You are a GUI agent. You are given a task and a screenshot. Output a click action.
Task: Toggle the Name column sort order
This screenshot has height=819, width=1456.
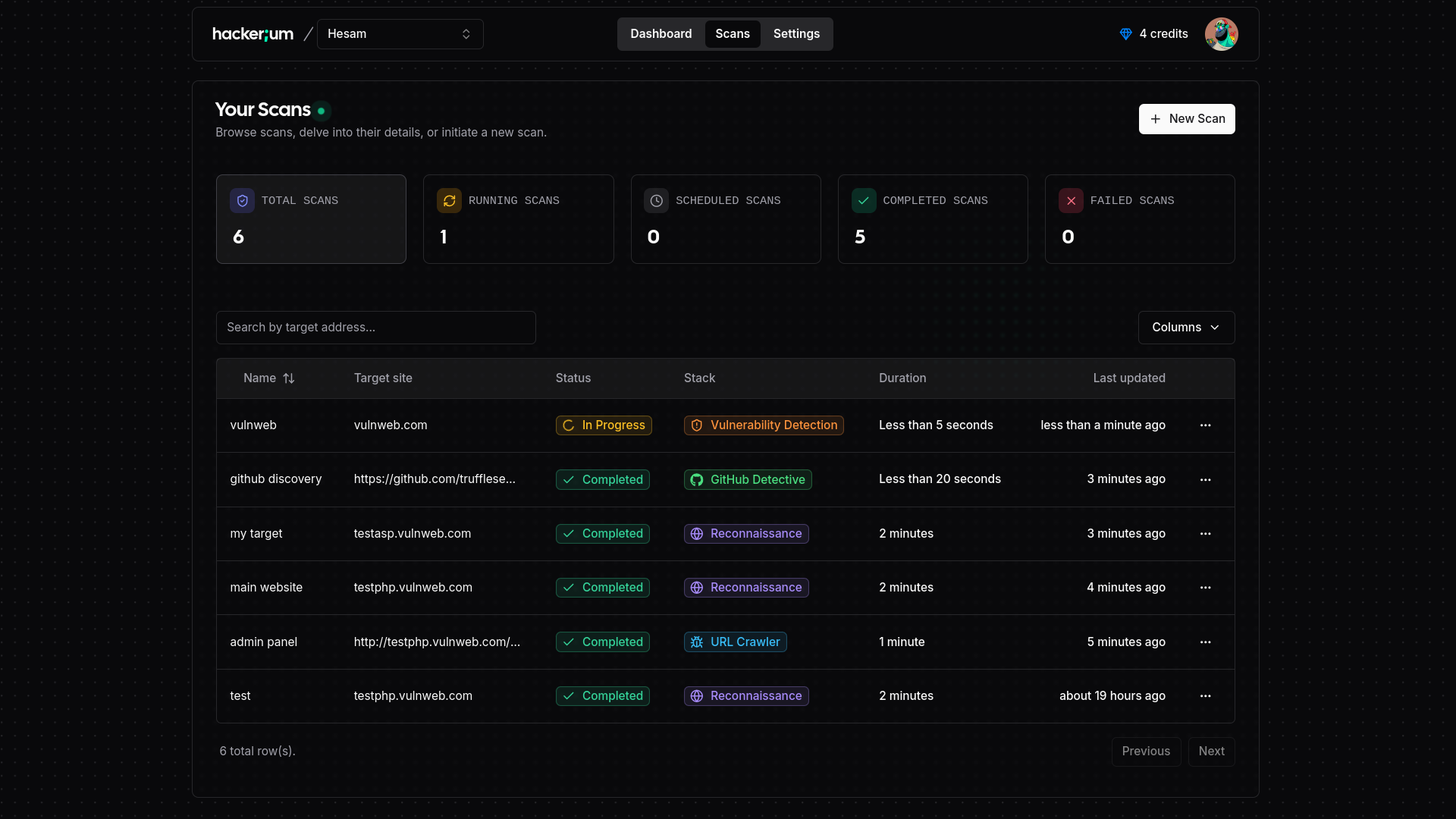(x=290, y=378)
